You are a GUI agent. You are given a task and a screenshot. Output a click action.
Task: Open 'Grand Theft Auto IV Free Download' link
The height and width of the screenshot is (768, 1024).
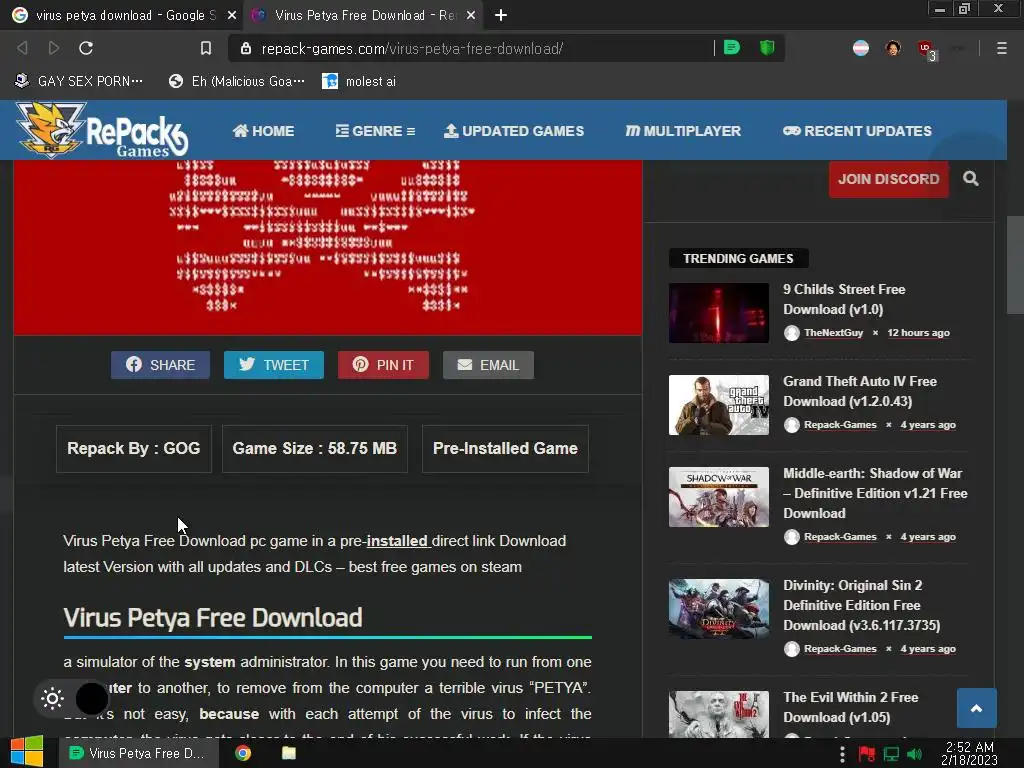point(859,391)
